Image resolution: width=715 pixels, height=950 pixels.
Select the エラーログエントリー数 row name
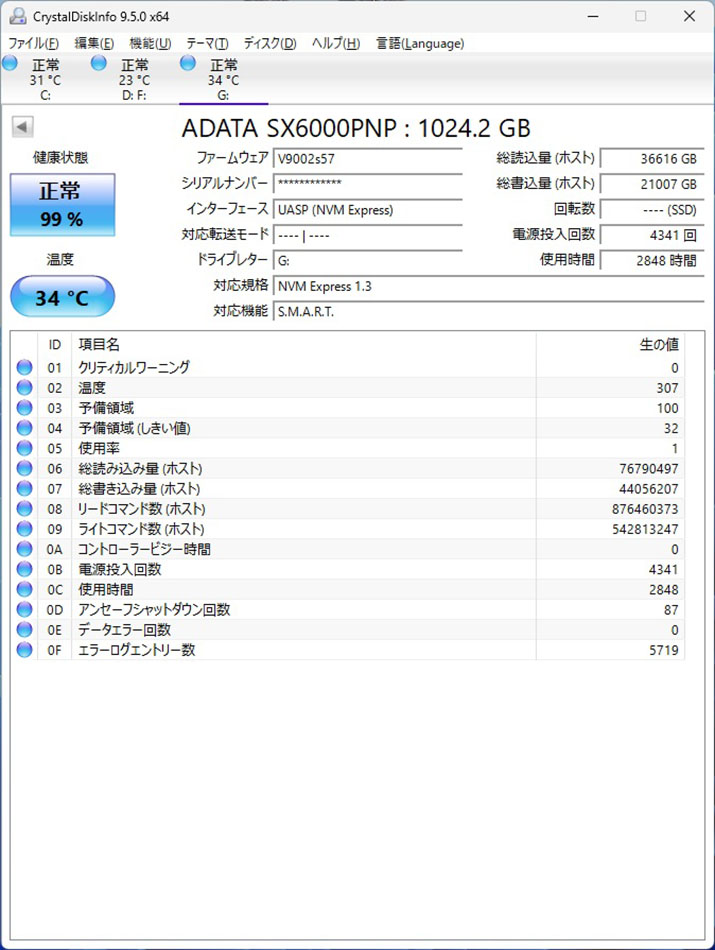pos(136,650)
